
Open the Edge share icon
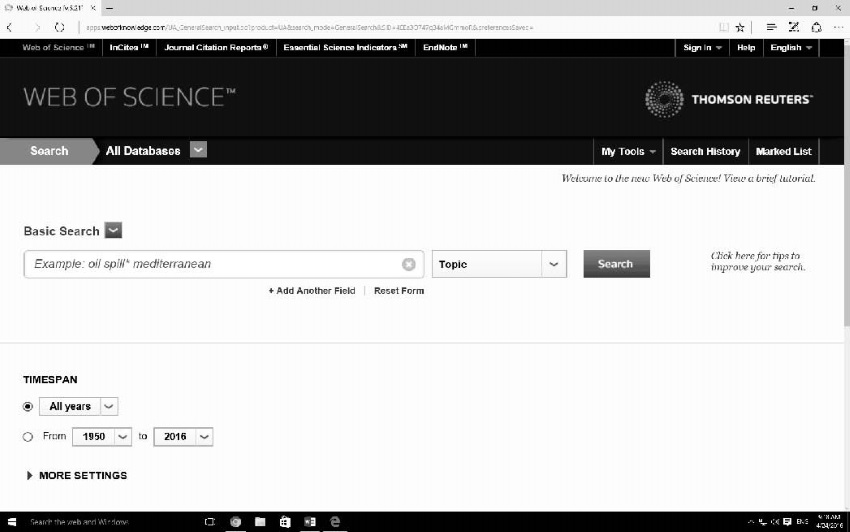click(816, 27)
